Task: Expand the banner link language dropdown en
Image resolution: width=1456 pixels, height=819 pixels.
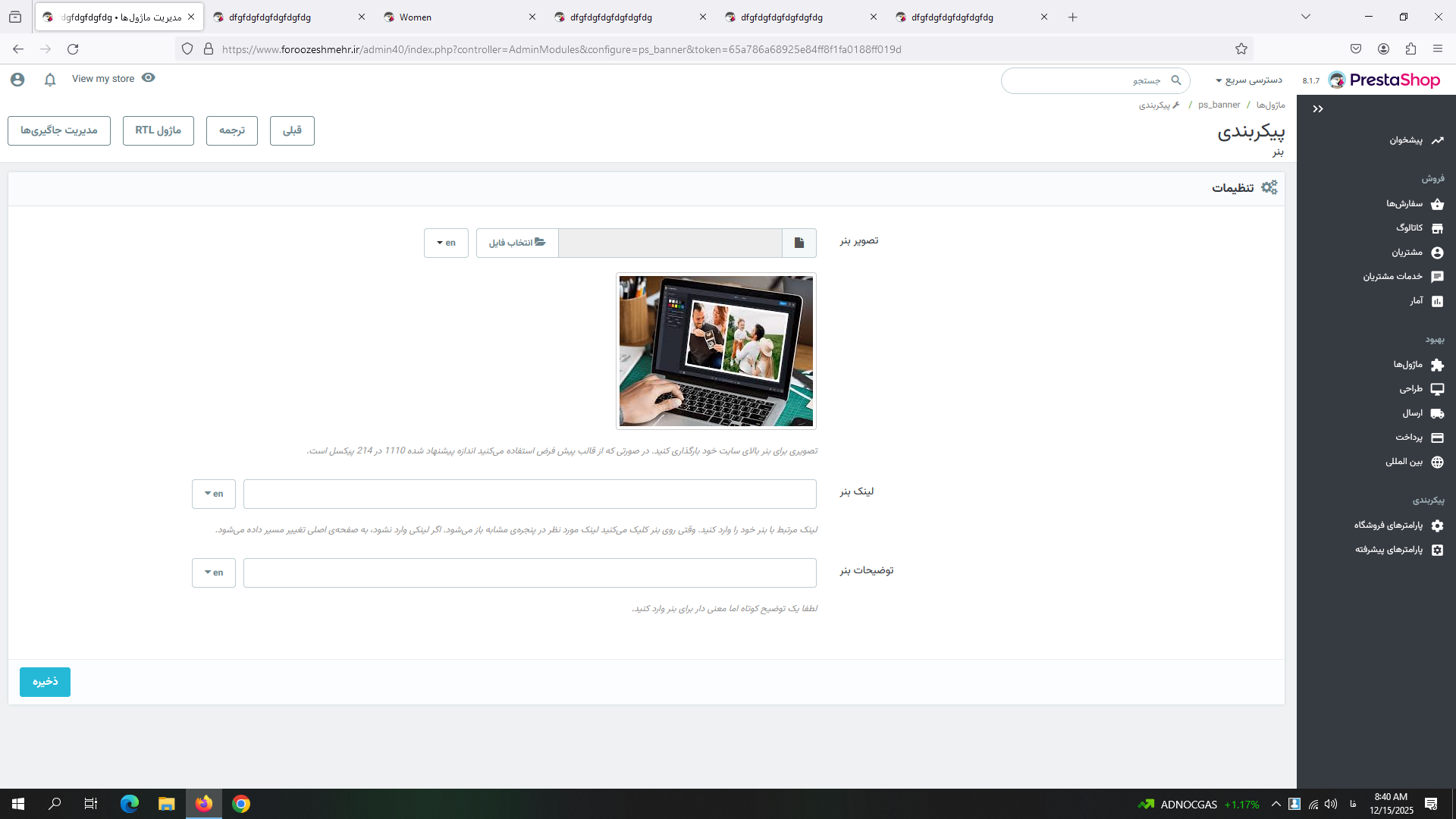Action: (x=214, y=494)
